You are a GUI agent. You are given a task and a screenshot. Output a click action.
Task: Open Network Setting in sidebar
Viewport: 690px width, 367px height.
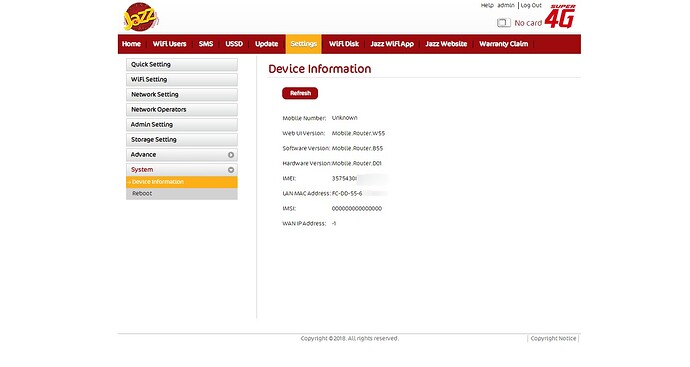(x=182, y=95)
